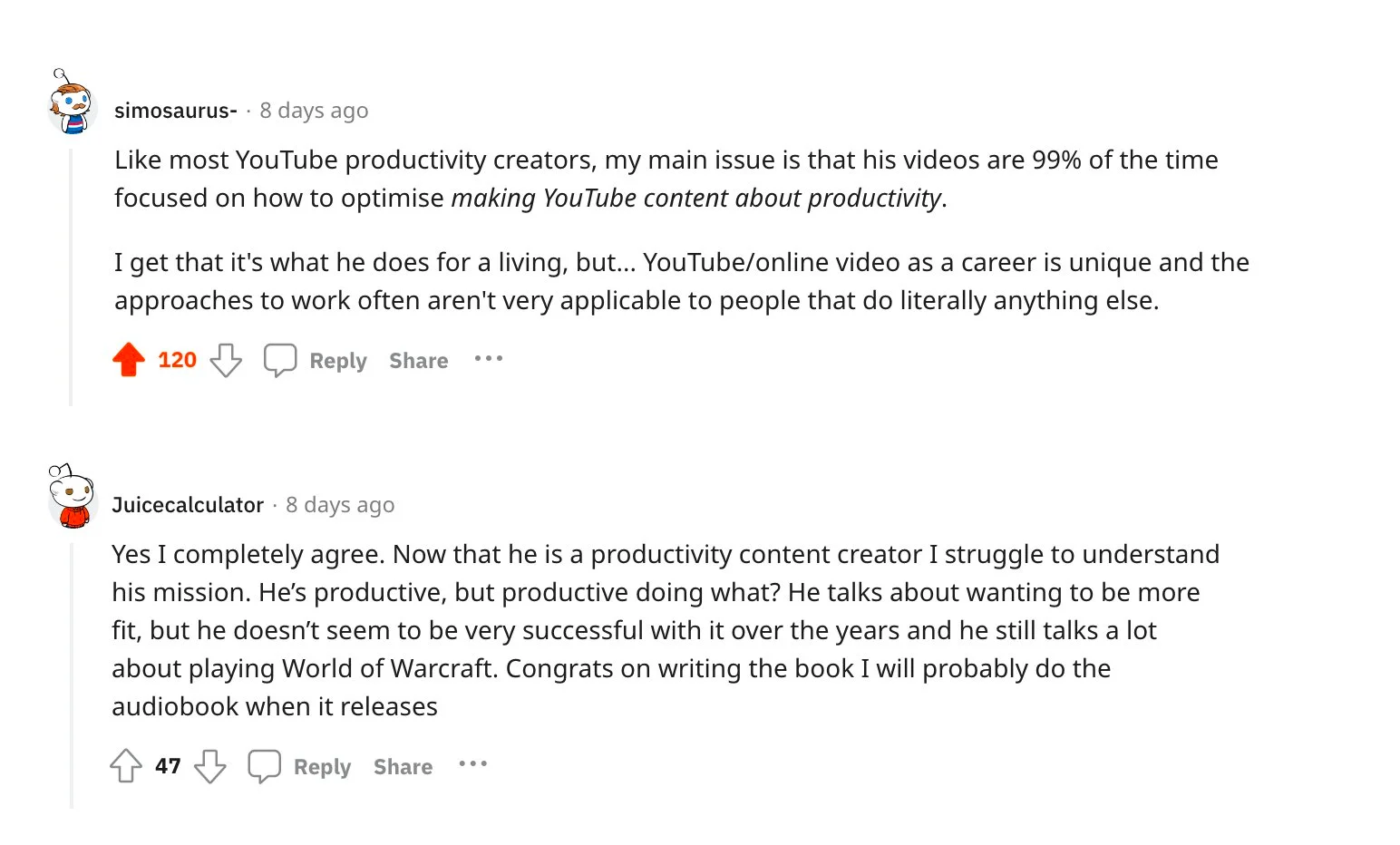This screenshot has height=845, width=1400.
Task: Open more options on Juicecalculator comment
Action: (x=472, y=764)
